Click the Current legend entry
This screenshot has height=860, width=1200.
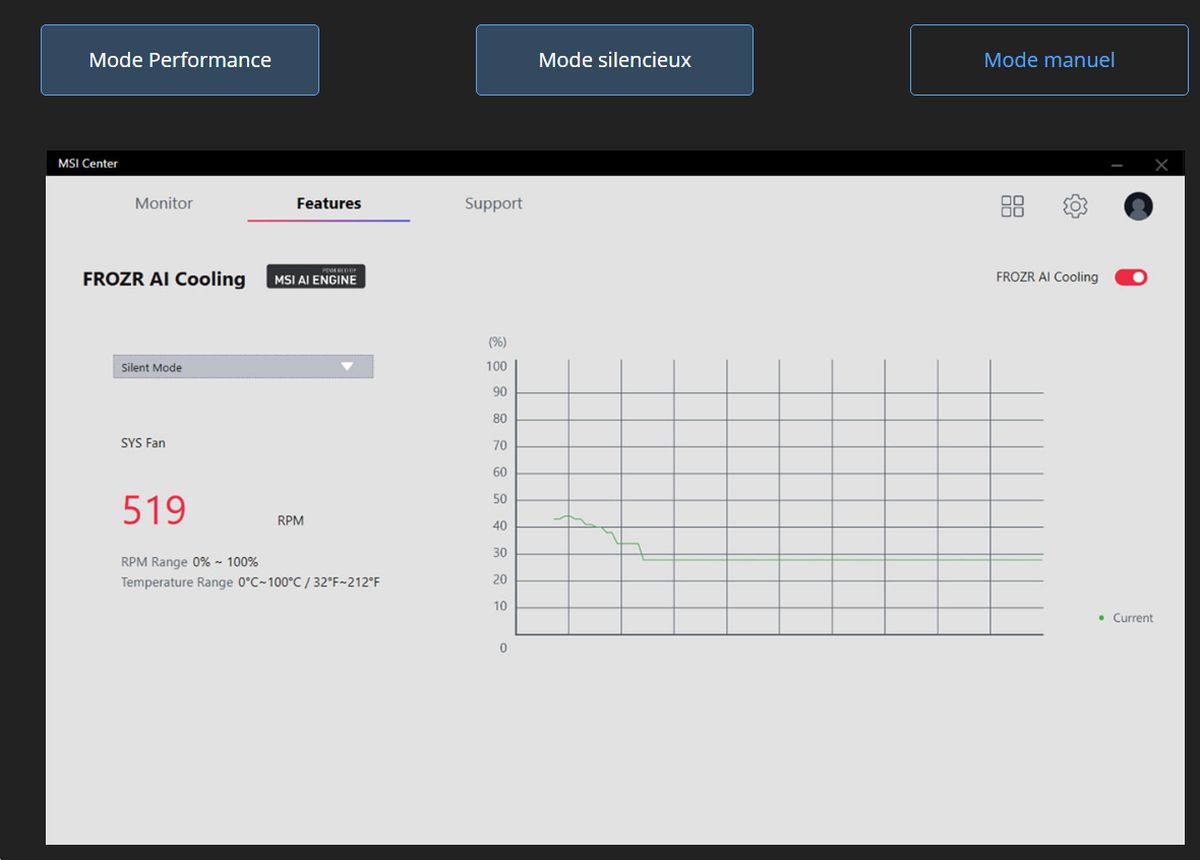(1126, 618)
